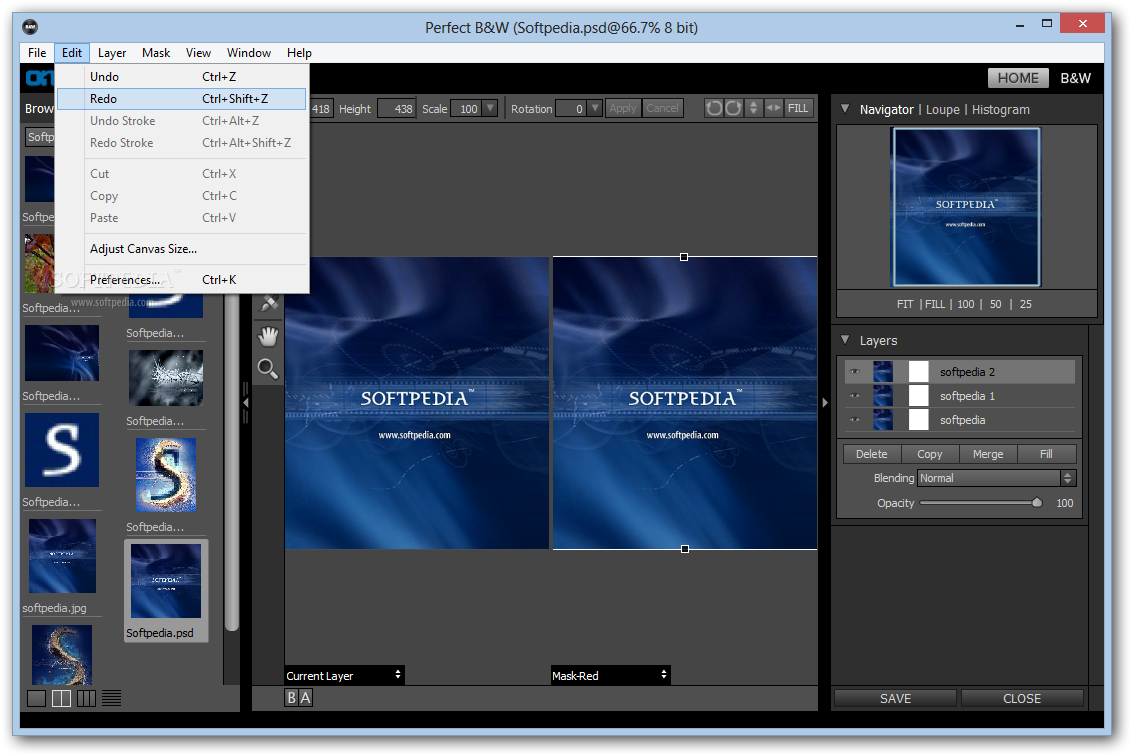Switch to the Loupe tab

[943, 110]
